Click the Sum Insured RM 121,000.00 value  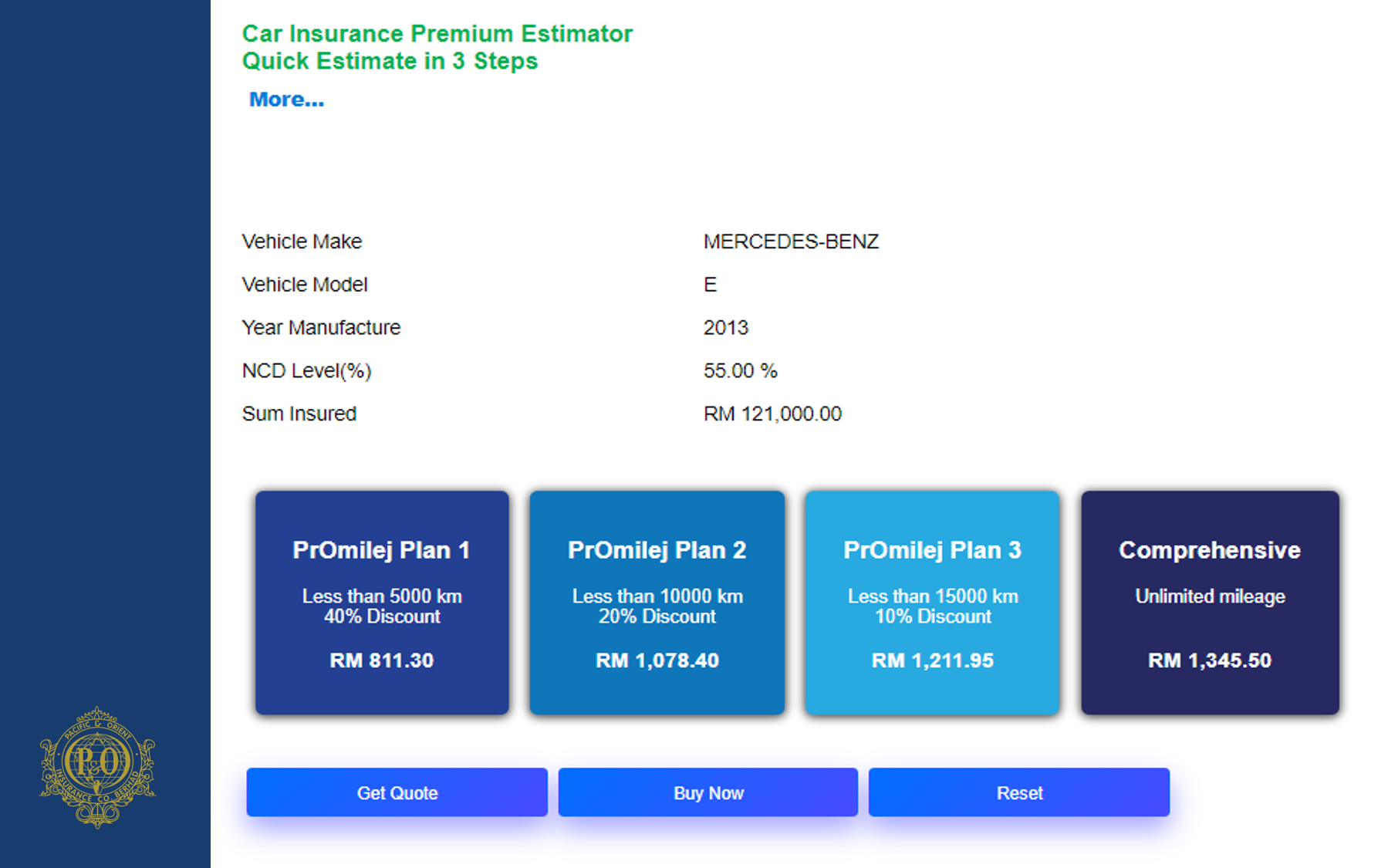tap(772, 414)
